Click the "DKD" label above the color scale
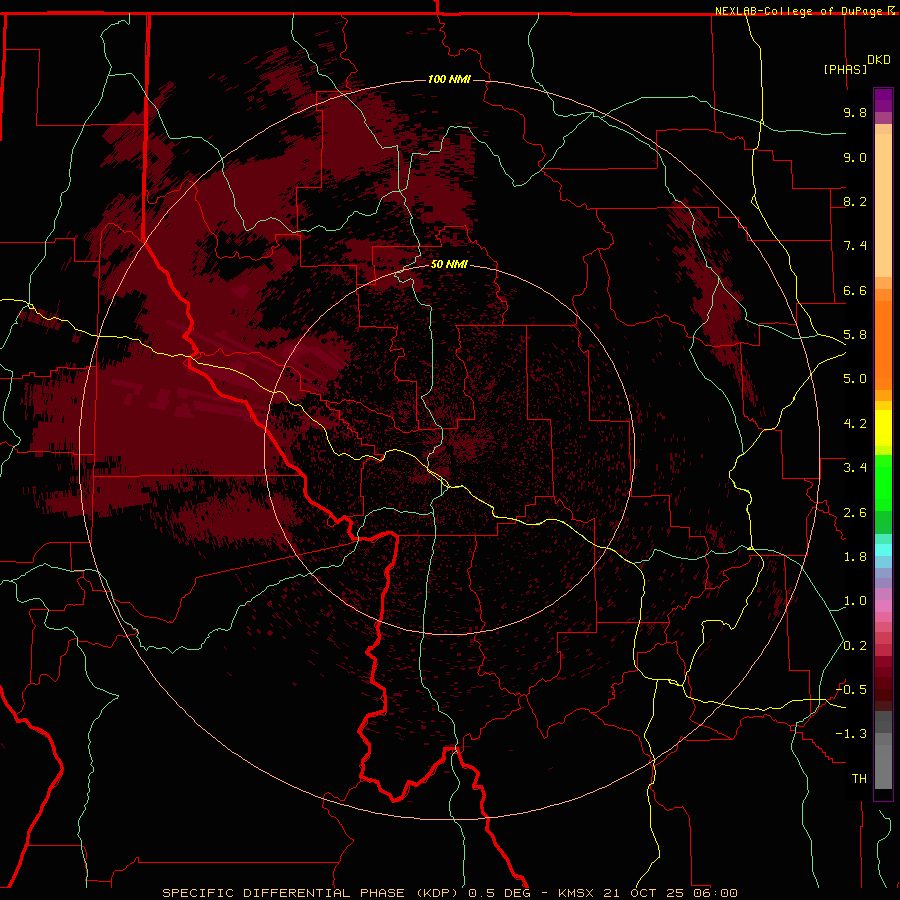Screen dimensions: 900x900 click(878, 60)
